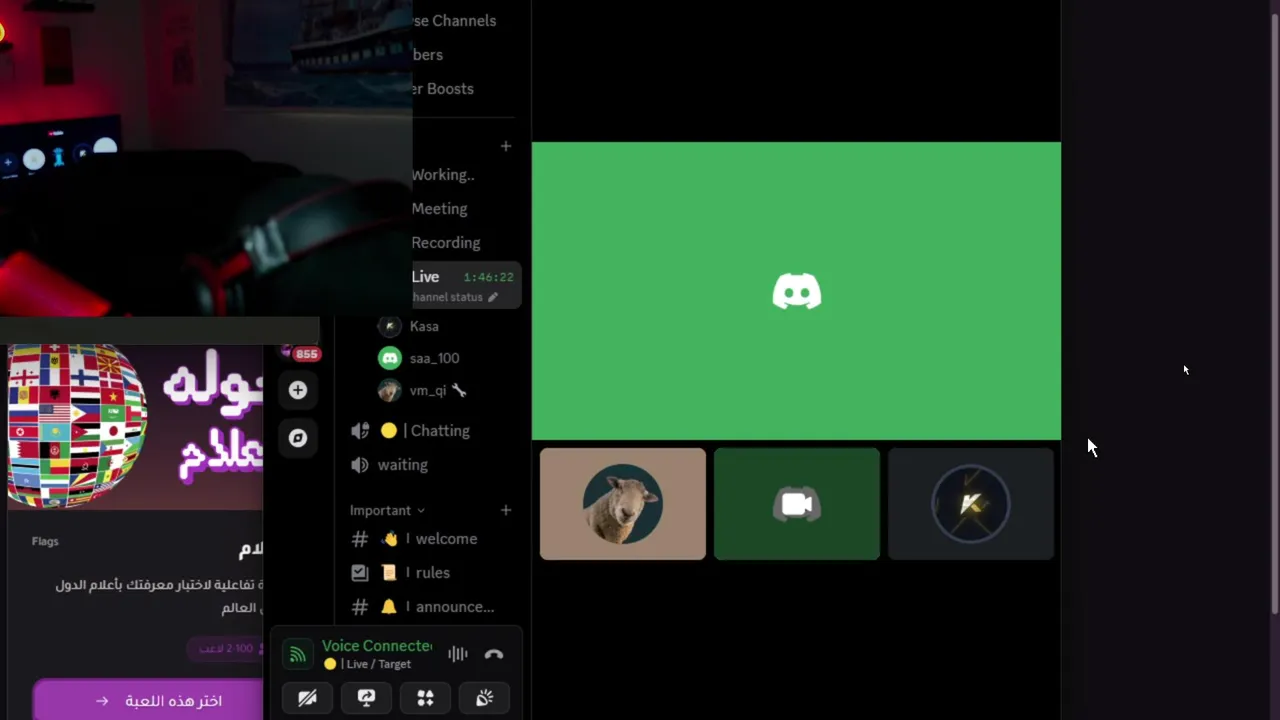Open the welcome text channel
The image size is (1280, 720).
coord(430,539)
